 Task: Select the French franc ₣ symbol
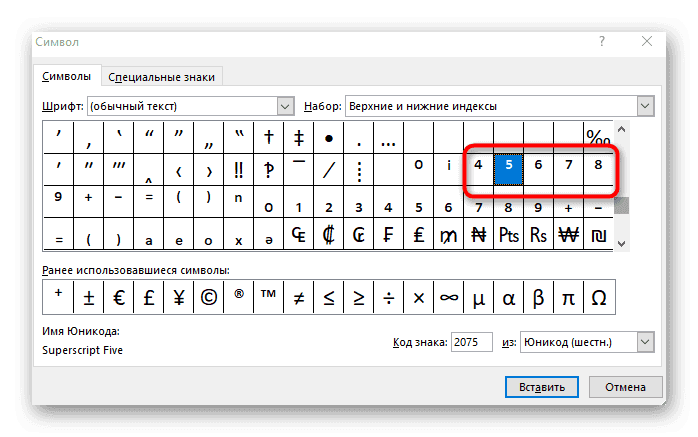pos(389,234)
